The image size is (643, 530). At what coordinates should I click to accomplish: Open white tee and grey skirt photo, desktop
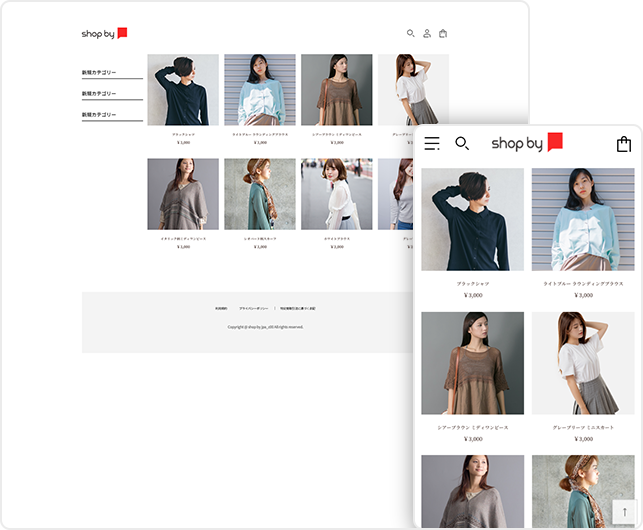tap(413, 89)
